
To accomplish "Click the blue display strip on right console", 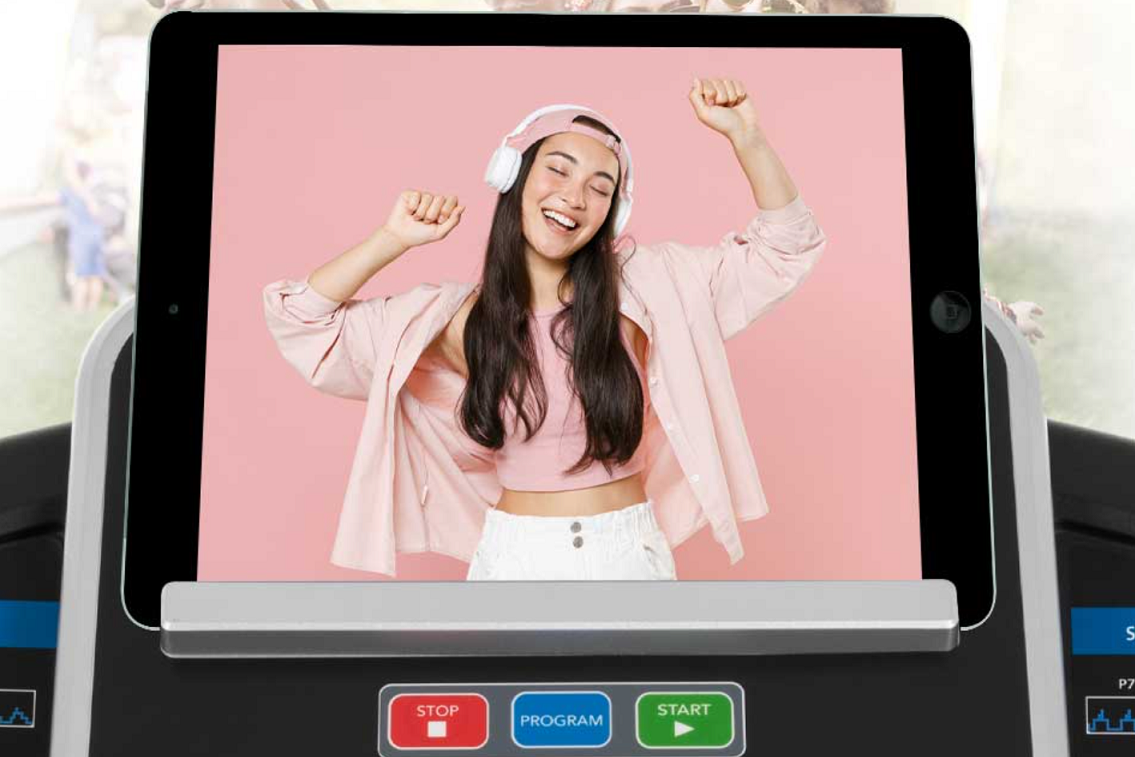I will [x=1104, y=631].
